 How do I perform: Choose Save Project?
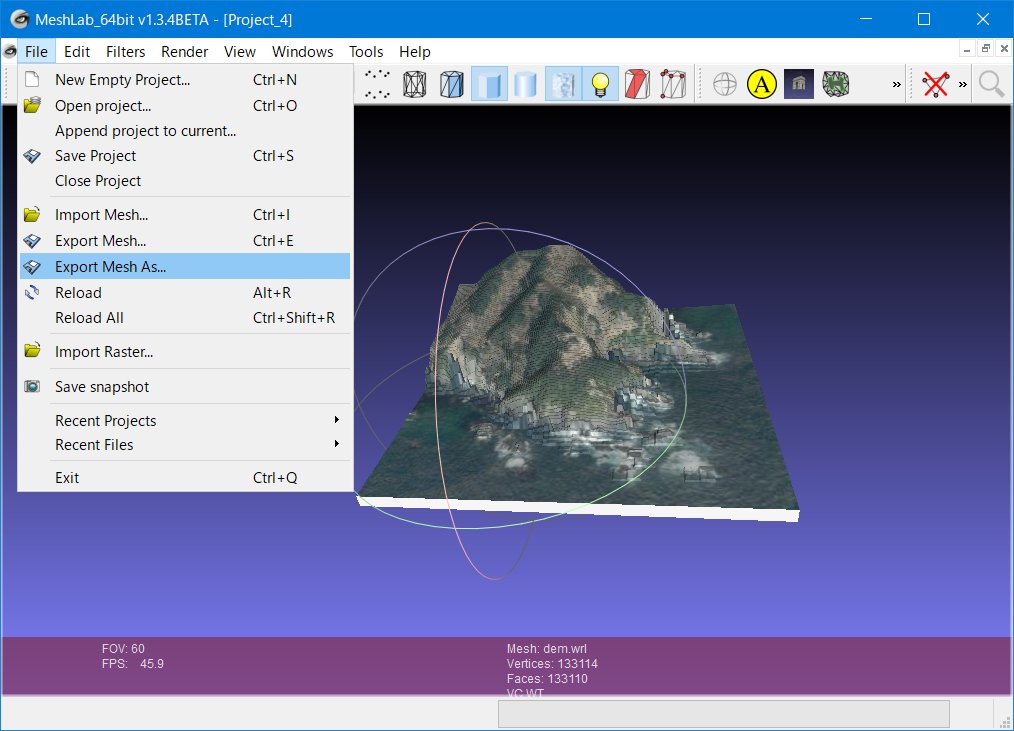pos(185,156)
